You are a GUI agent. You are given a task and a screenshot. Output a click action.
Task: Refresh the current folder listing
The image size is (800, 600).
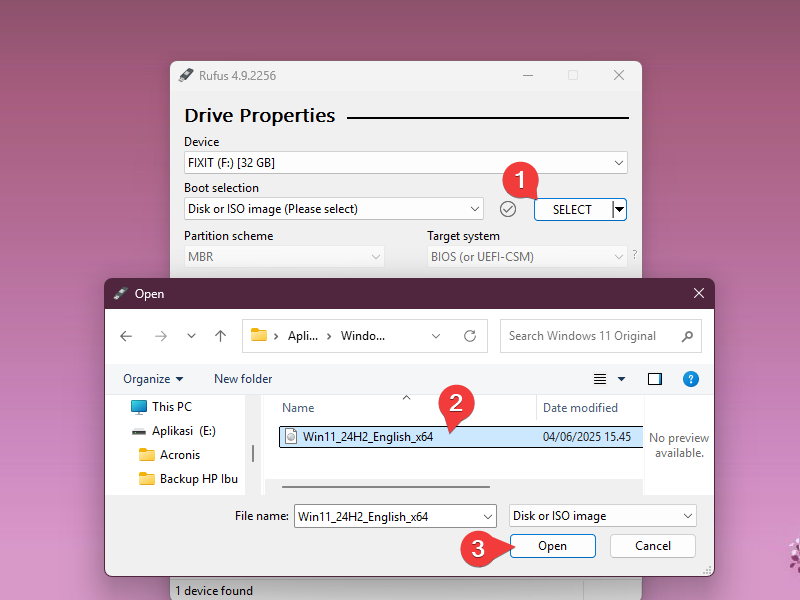coord(469,336)
